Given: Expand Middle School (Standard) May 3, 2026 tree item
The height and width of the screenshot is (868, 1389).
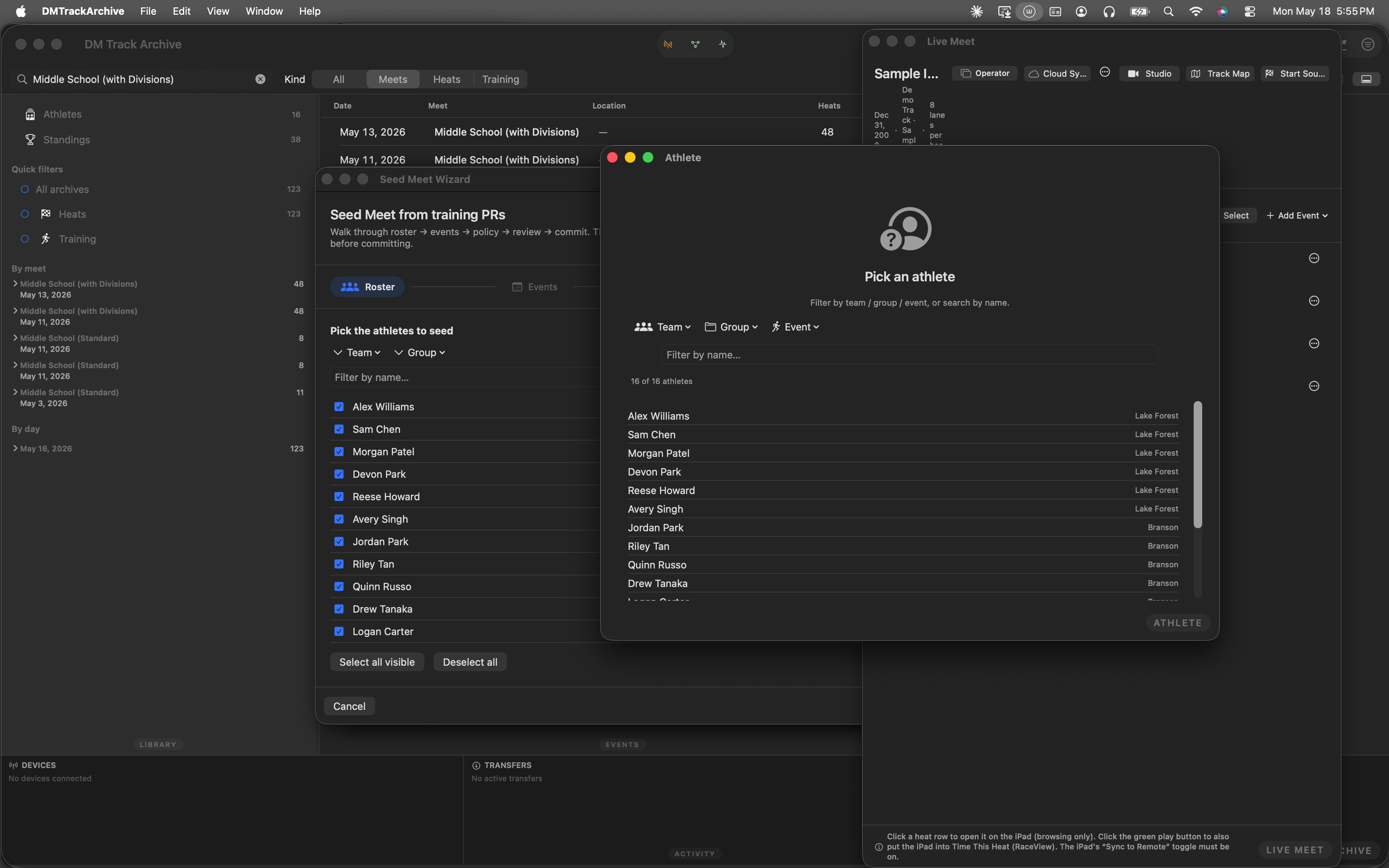Looking at the screenshot, I should 15,392.
